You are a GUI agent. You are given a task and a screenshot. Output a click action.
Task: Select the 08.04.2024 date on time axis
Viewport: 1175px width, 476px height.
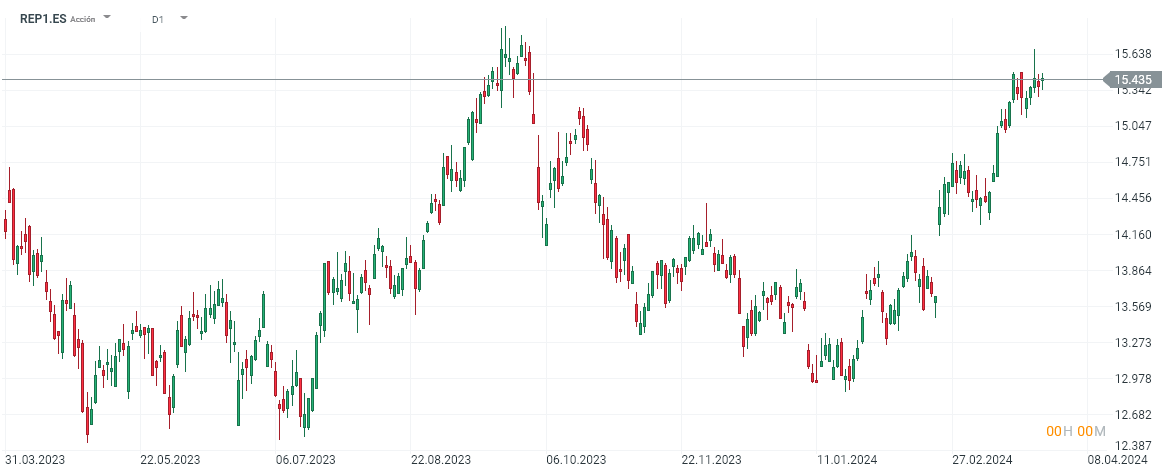[1117, 461]
